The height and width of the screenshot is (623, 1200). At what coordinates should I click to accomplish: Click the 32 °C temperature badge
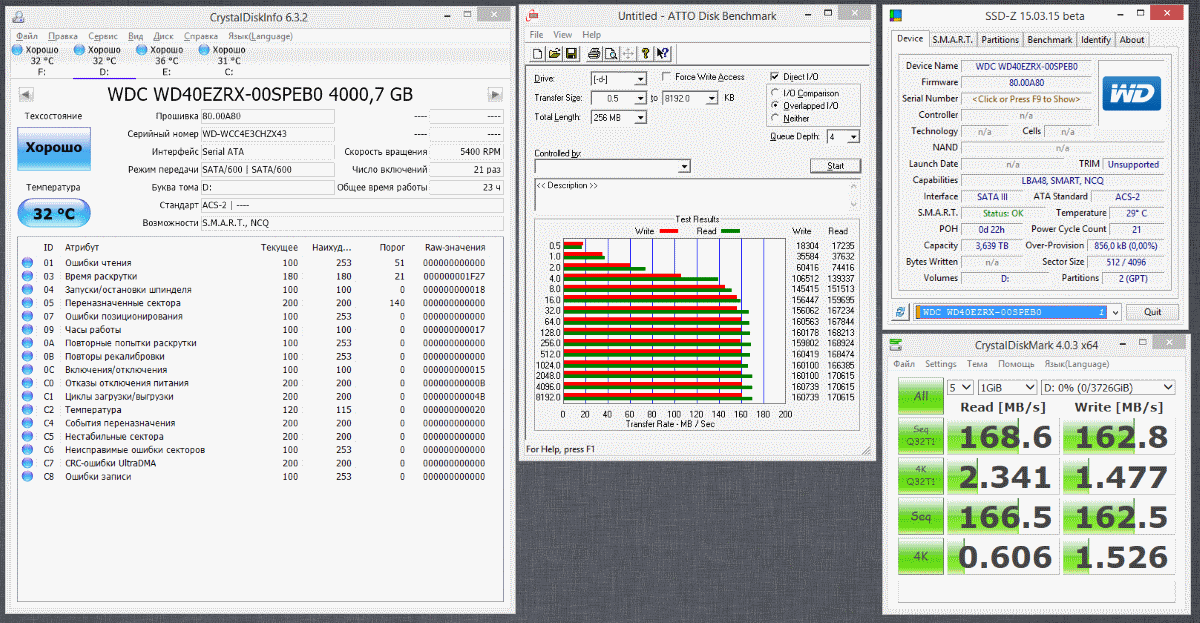pyautogui.click(x=54, y=213)
